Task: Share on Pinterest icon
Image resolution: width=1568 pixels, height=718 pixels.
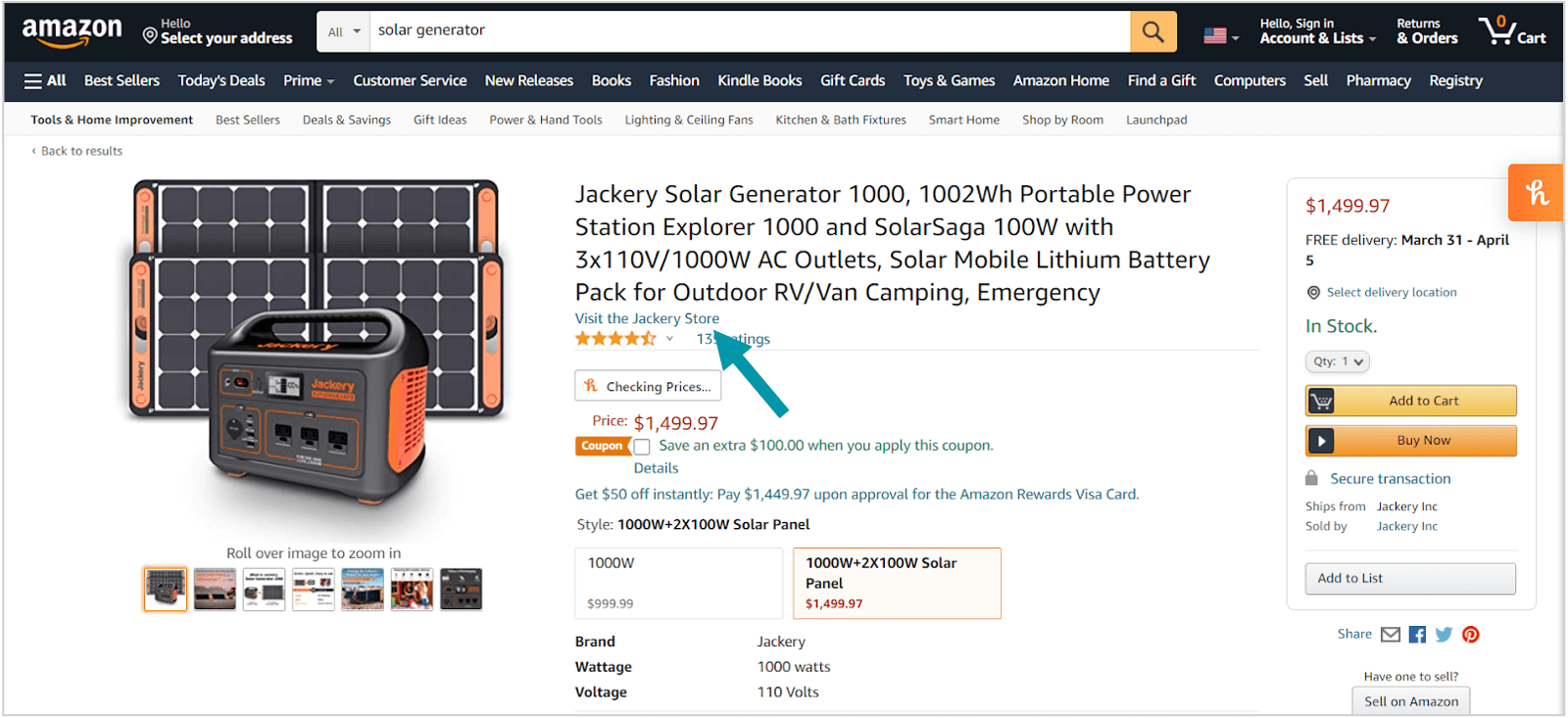Action: coord(1471,635)
